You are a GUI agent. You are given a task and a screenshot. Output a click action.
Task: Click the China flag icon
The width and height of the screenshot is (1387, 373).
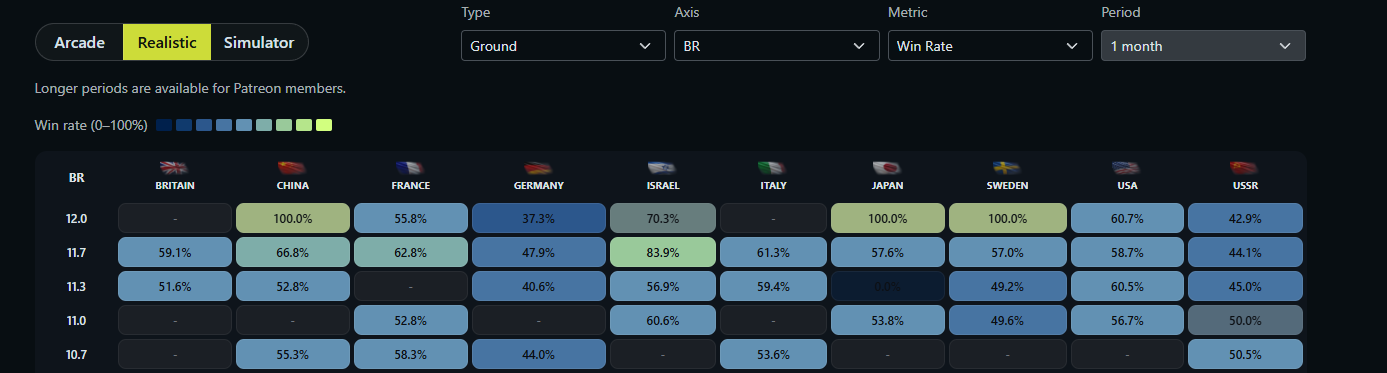click(292, 168)
